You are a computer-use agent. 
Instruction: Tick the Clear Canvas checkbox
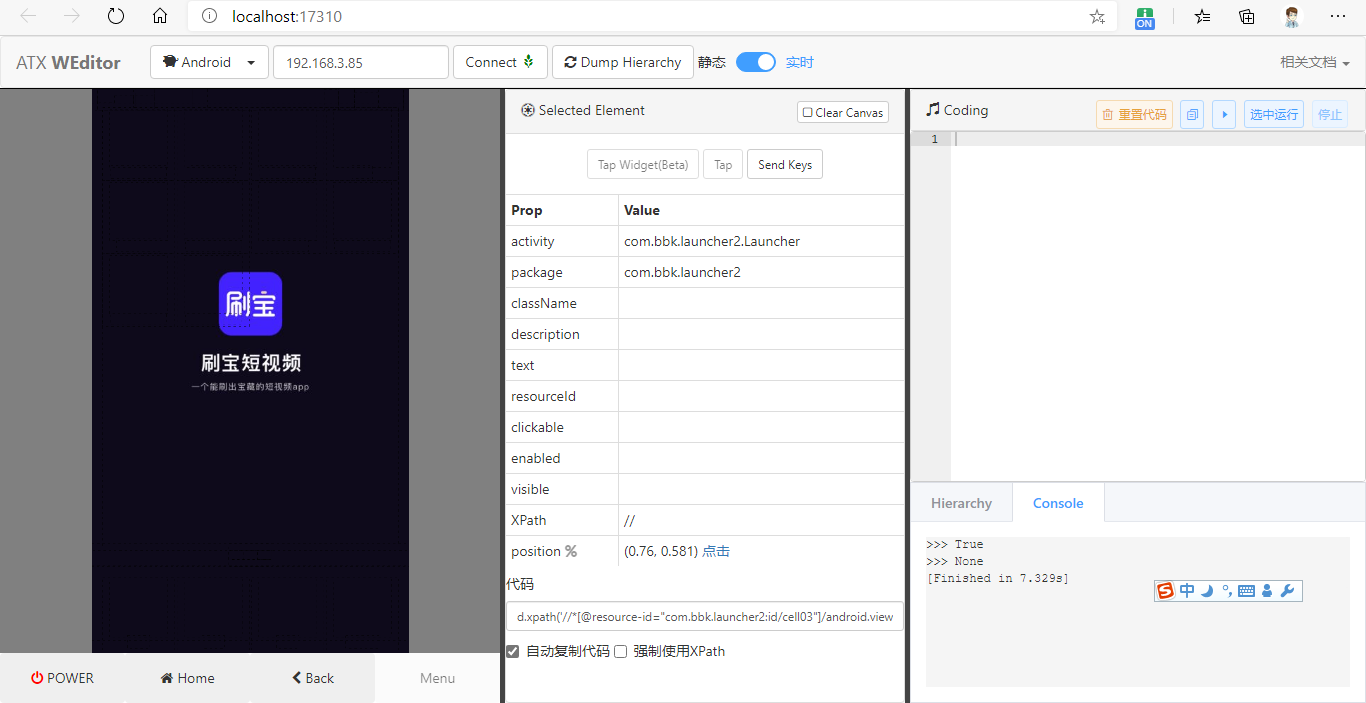[x=808, y=113]
